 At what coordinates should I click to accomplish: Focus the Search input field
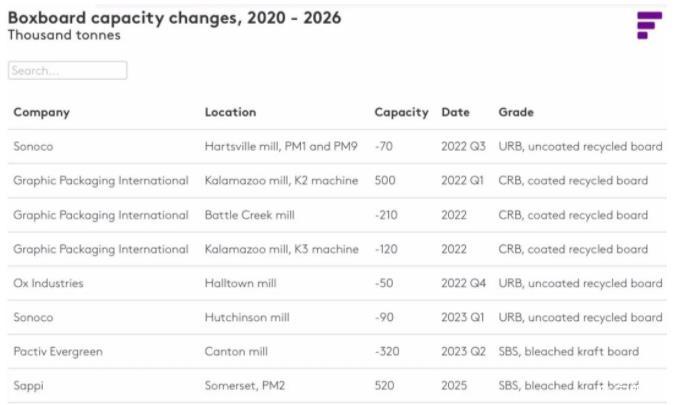click(68, 70)
